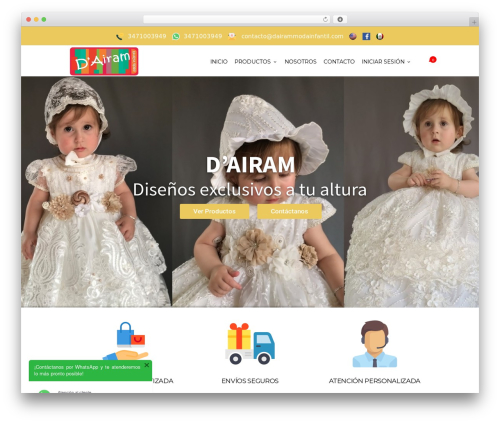Click the left baby dress hero photo
The image size is (500, 423).
96,192
